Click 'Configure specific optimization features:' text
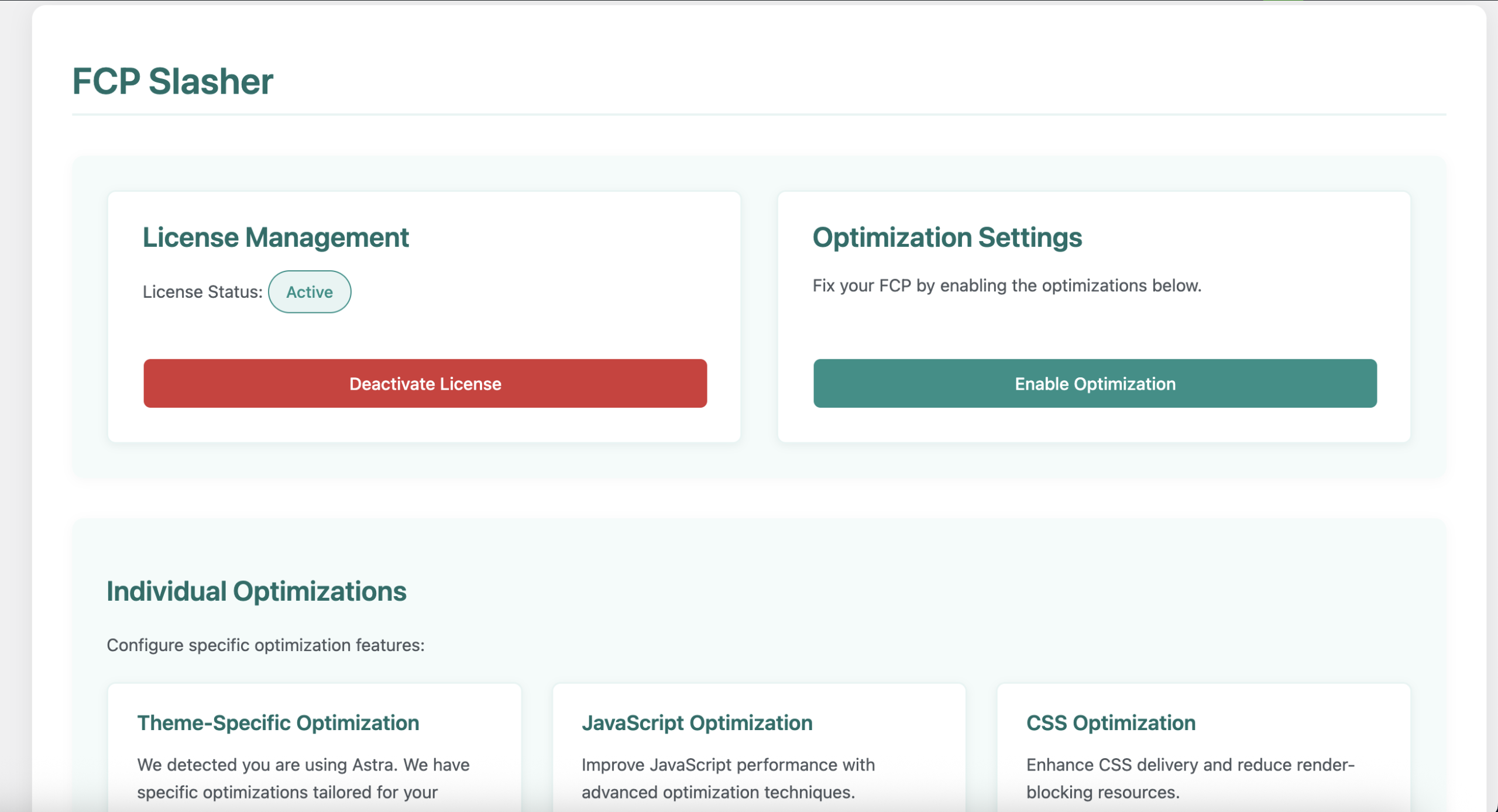Screen dimensions: 1498x812 (266, 645)
